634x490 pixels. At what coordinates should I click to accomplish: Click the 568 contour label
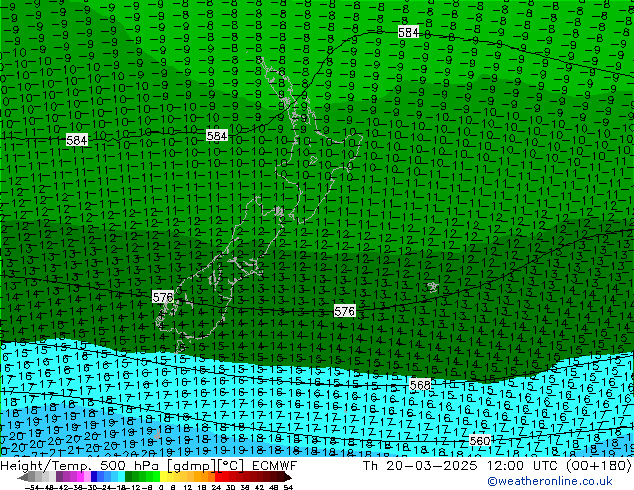pos(420,385)
